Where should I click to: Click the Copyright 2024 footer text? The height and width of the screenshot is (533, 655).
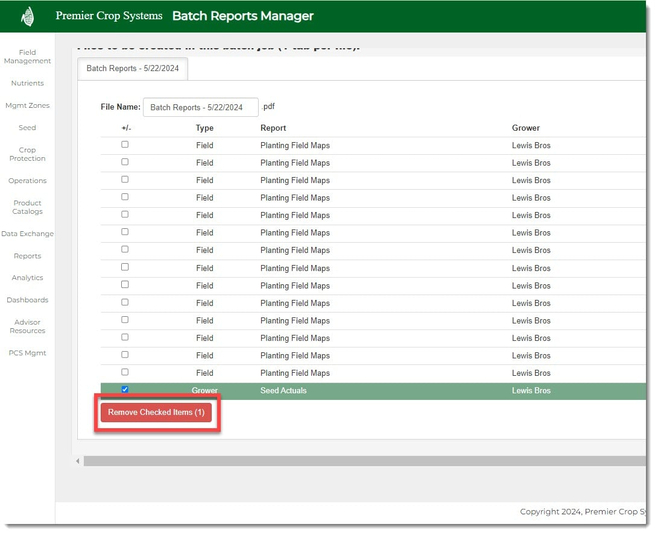(x=583, y=512)
